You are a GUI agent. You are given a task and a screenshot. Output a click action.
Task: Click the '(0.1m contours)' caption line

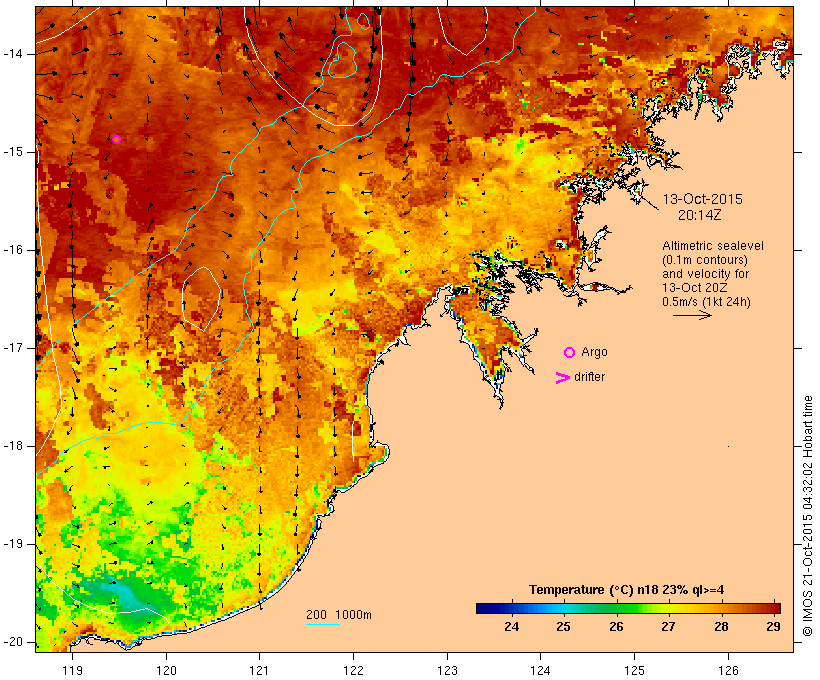click(704, 260)
